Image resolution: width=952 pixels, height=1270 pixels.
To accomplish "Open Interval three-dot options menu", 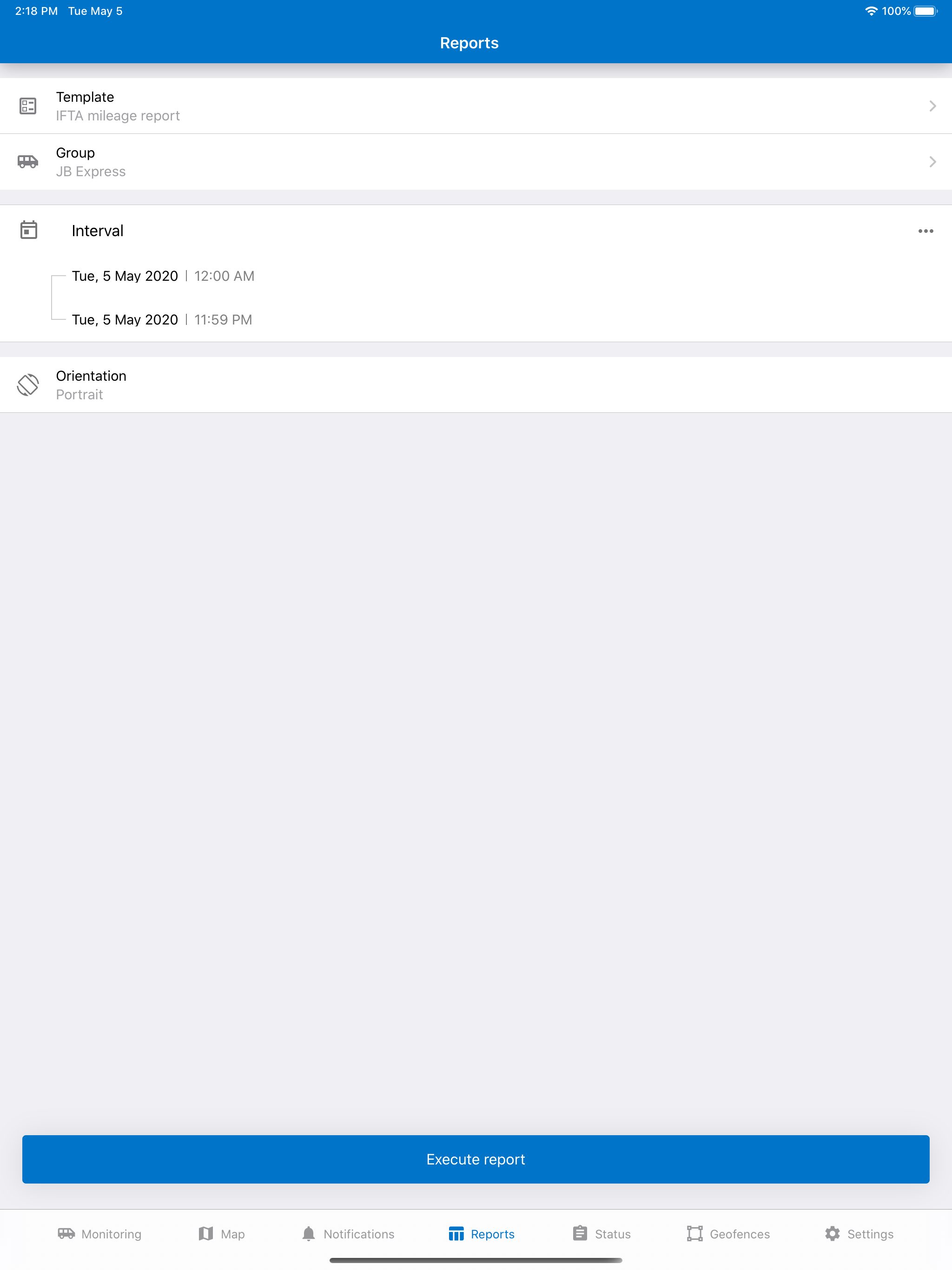I will pyautogui.click(x=926, y=231).
